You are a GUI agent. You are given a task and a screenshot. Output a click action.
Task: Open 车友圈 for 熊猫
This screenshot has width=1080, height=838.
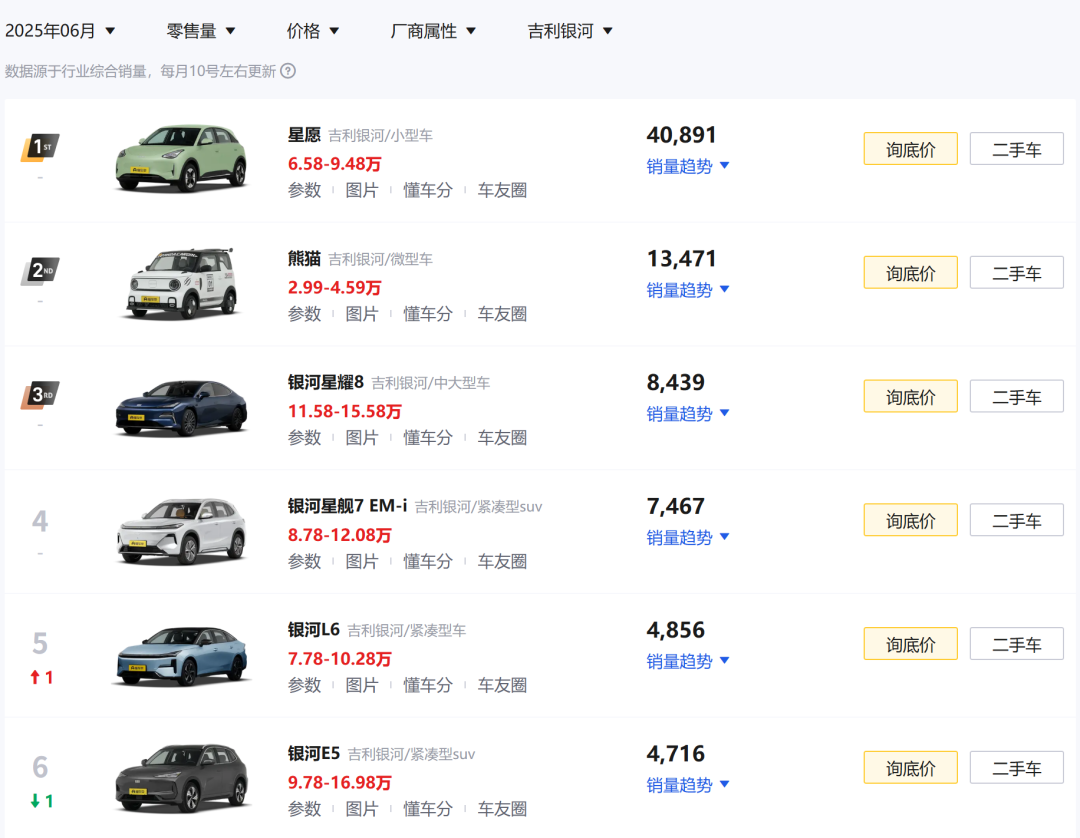(502, 314)
